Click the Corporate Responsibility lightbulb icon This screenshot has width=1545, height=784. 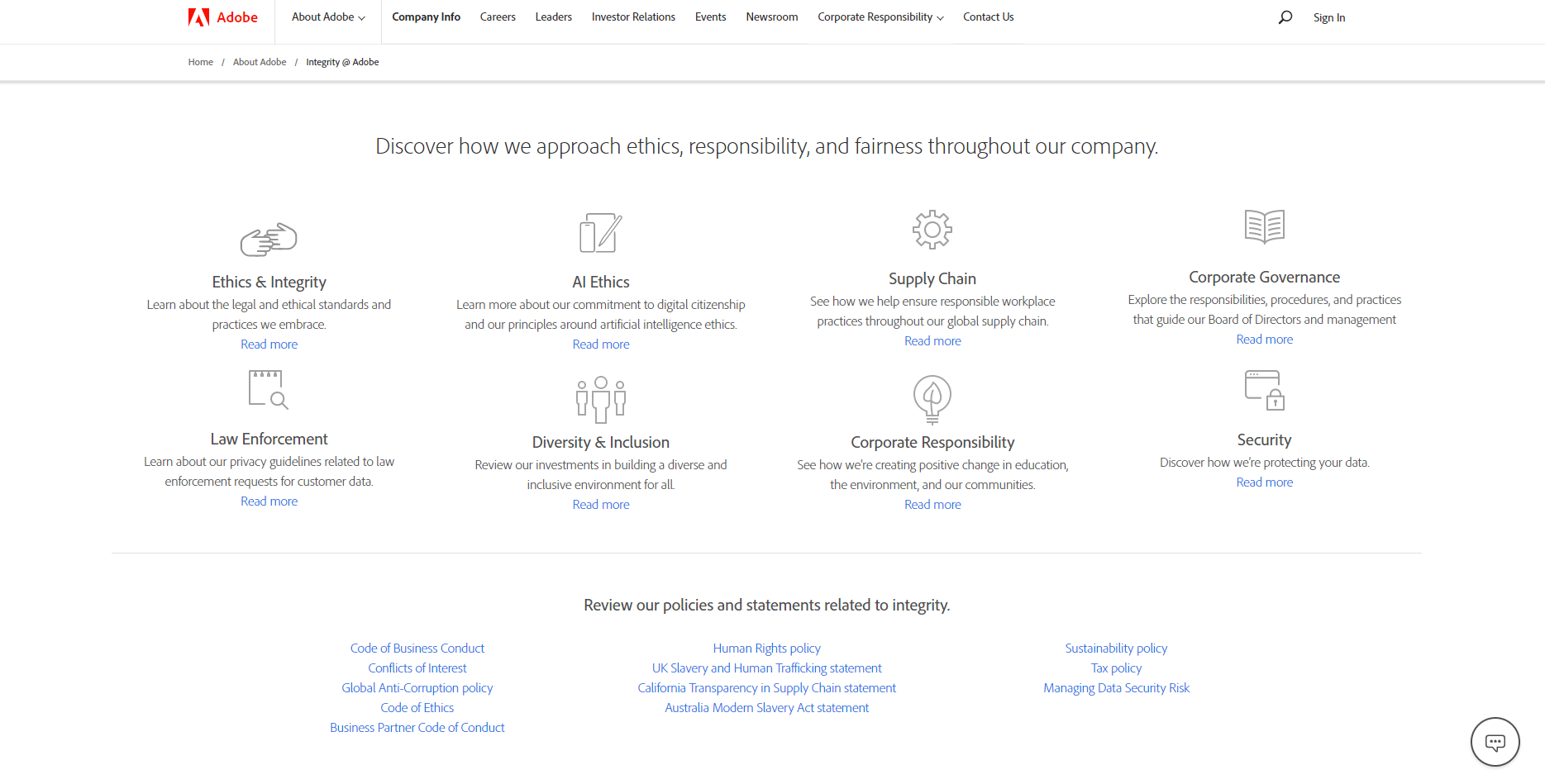click(x=932, y=399)
